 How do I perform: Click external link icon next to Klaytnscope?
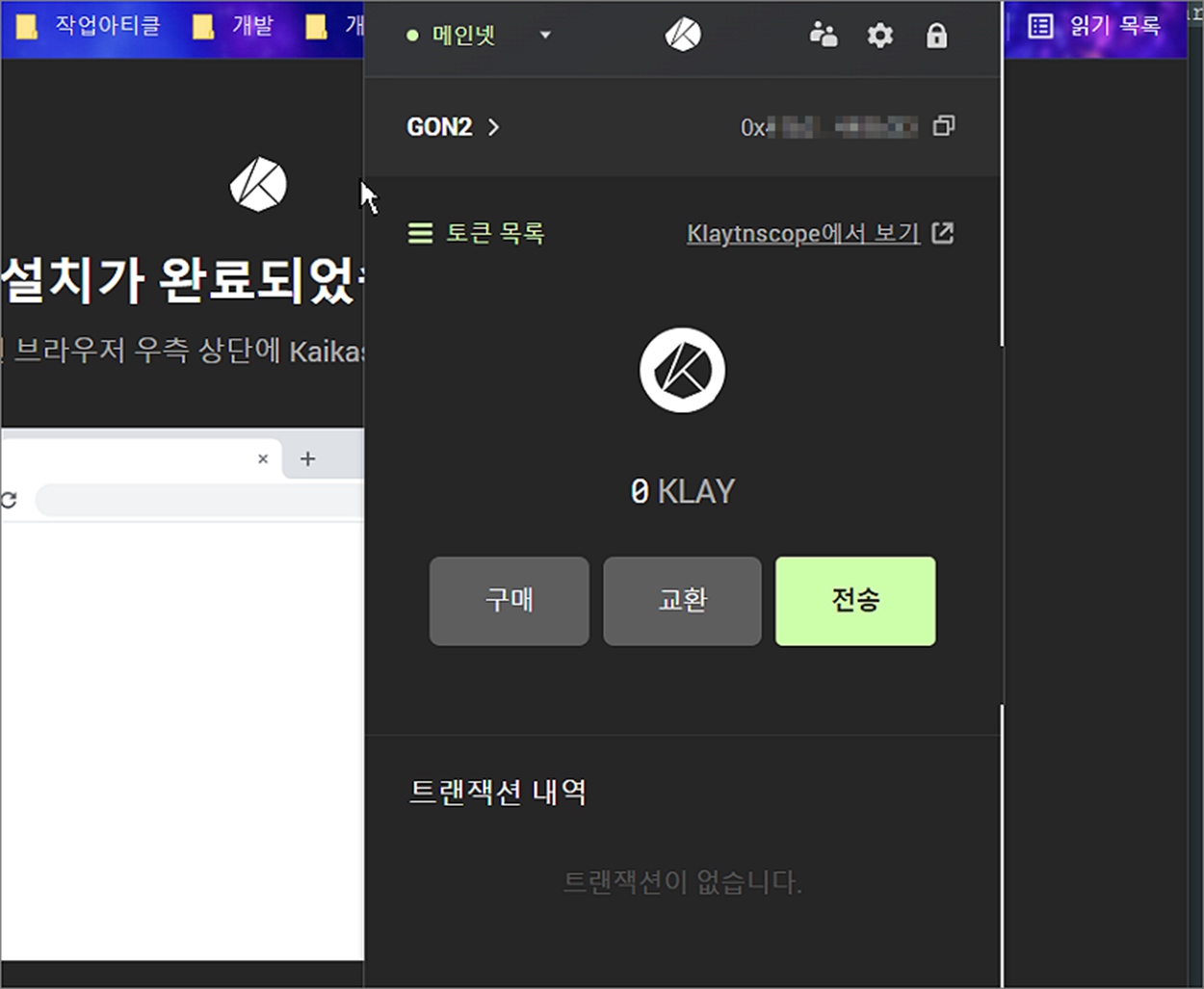(x=943, y=233)
